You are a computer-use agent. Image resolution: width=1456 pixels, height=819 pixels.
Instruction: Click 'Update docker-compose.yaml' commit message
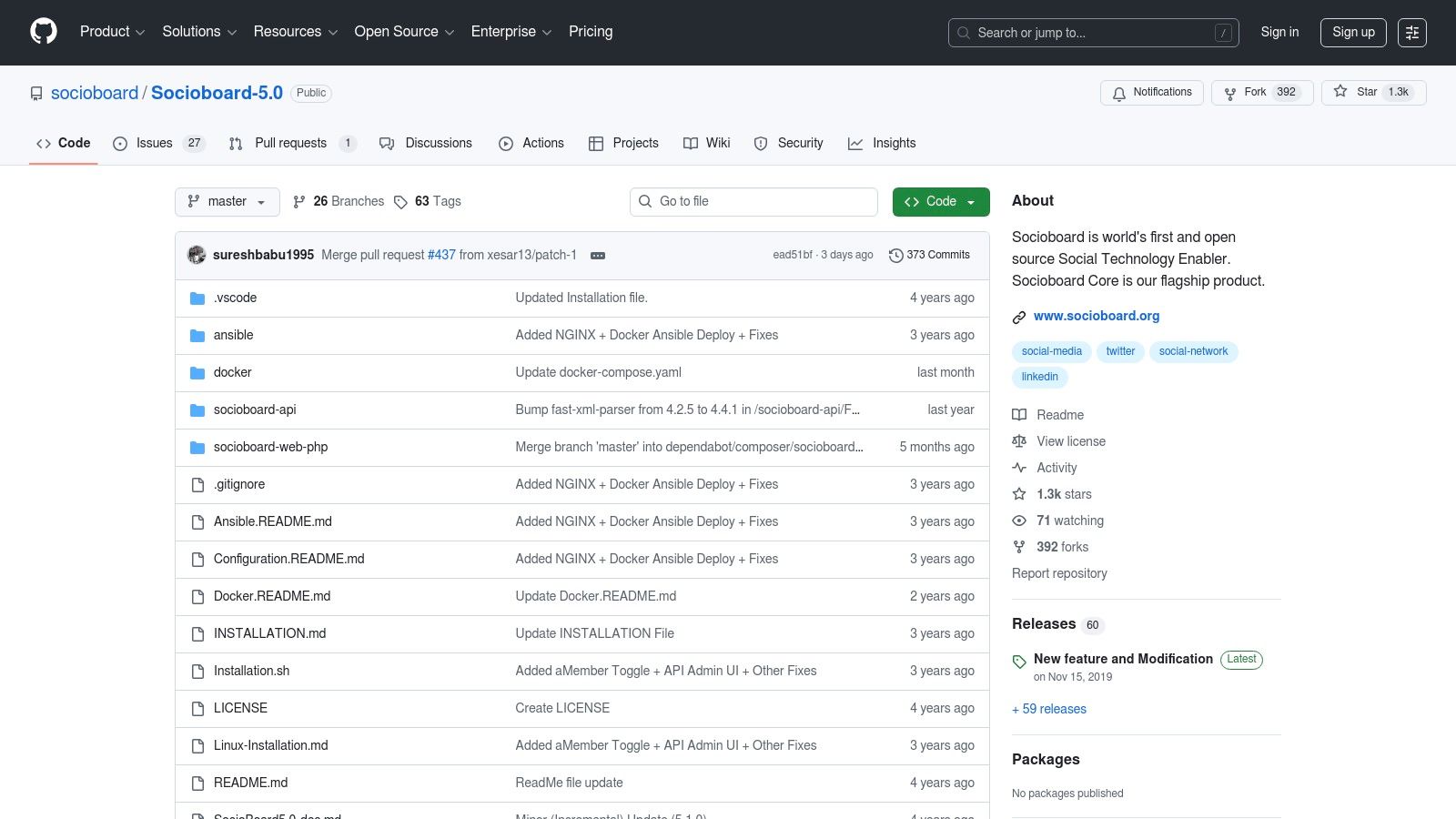point(598,372)
